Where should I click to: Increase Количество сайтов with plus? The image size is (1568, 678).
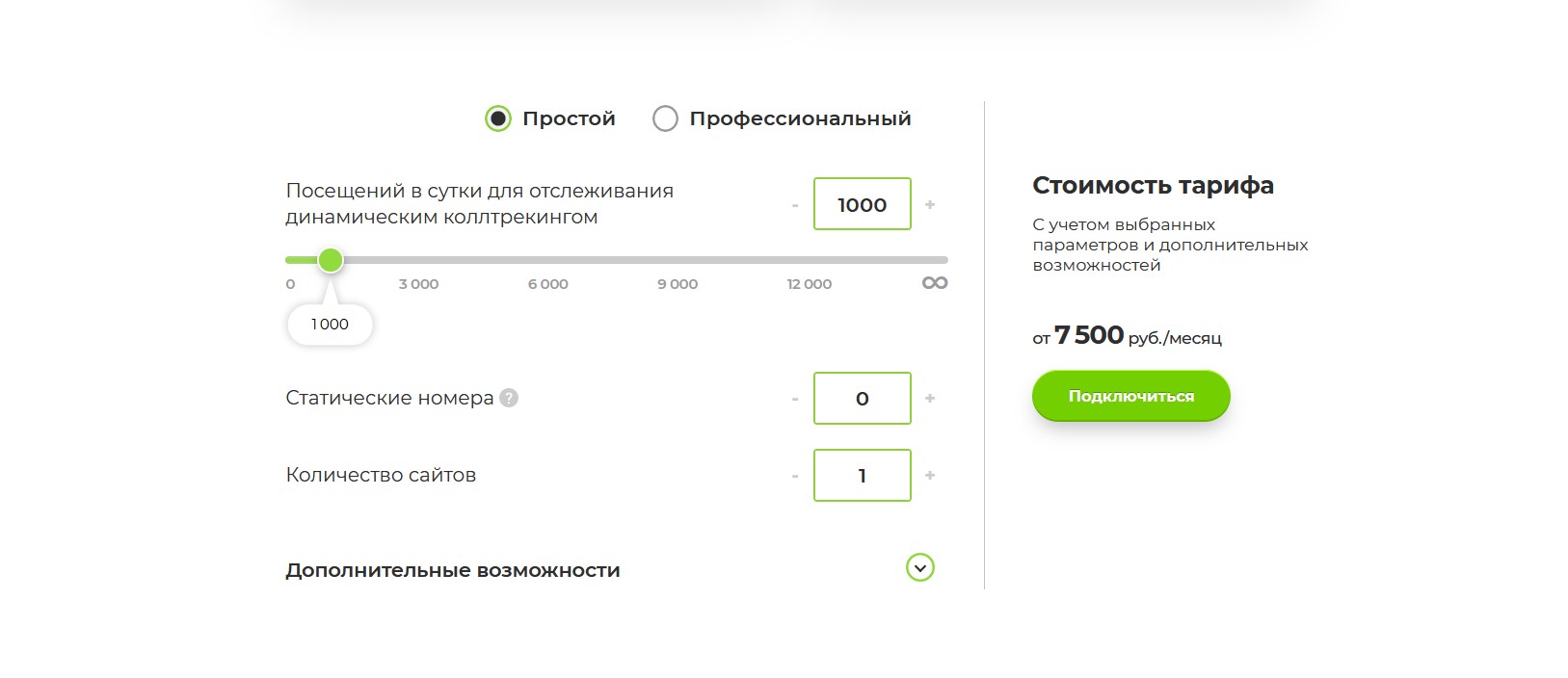930,475
